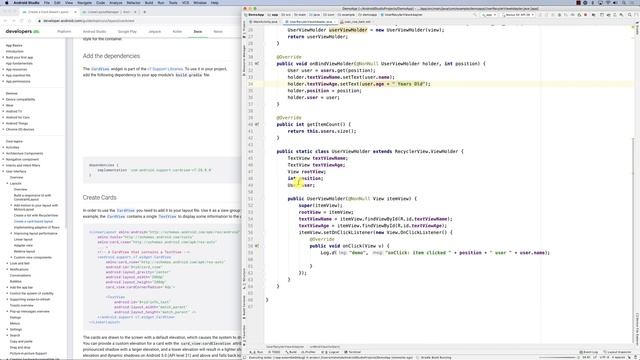Switch to MainActivity.java editor tab

click(264, 22)
